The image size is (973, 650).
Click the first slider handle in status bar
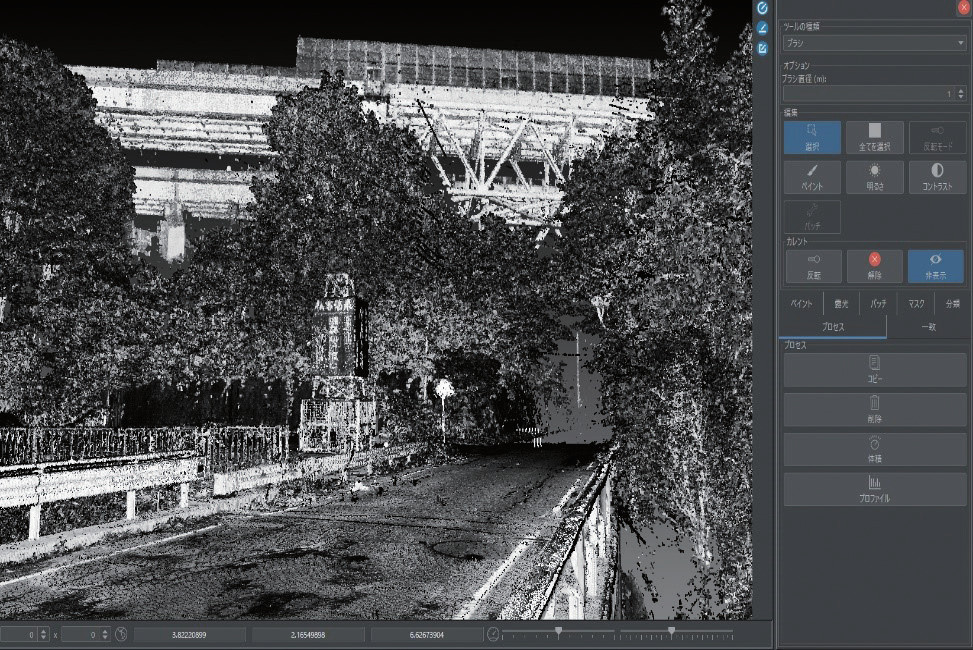point(558,632)
